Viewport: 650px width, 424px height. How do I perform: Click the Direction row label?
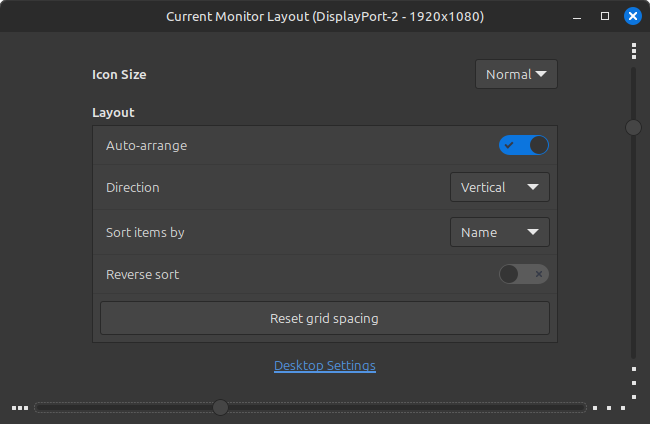point(133,187)
